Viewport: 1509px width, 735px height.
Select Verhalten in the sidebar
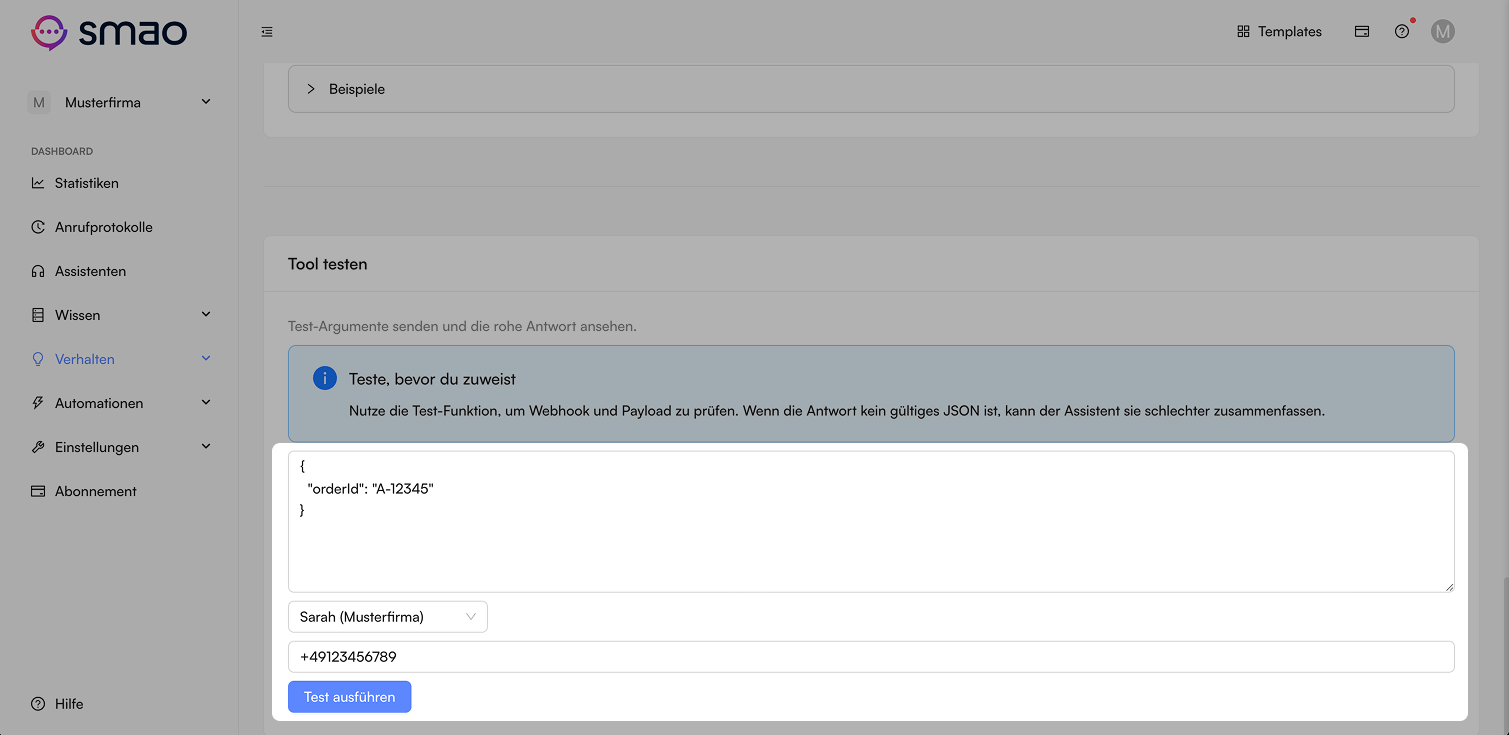[x=85, y=359]
